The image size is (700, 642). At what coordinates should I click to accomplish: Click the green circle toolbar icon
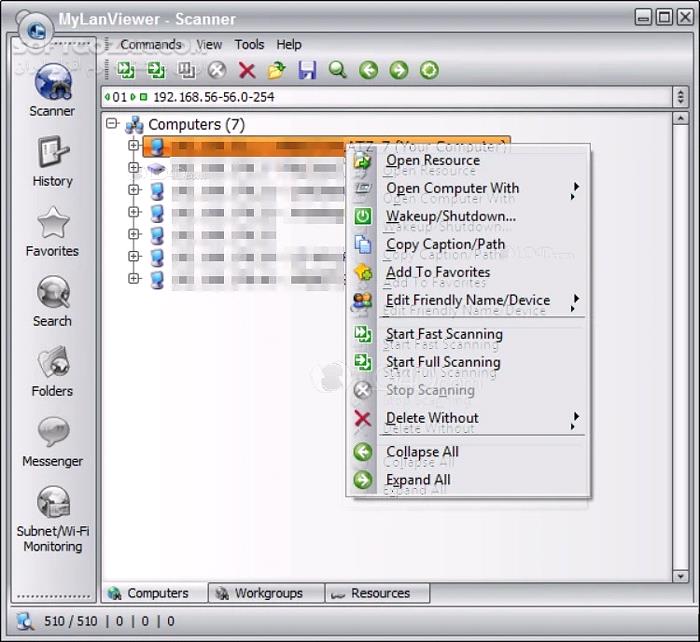coord(429,70)
